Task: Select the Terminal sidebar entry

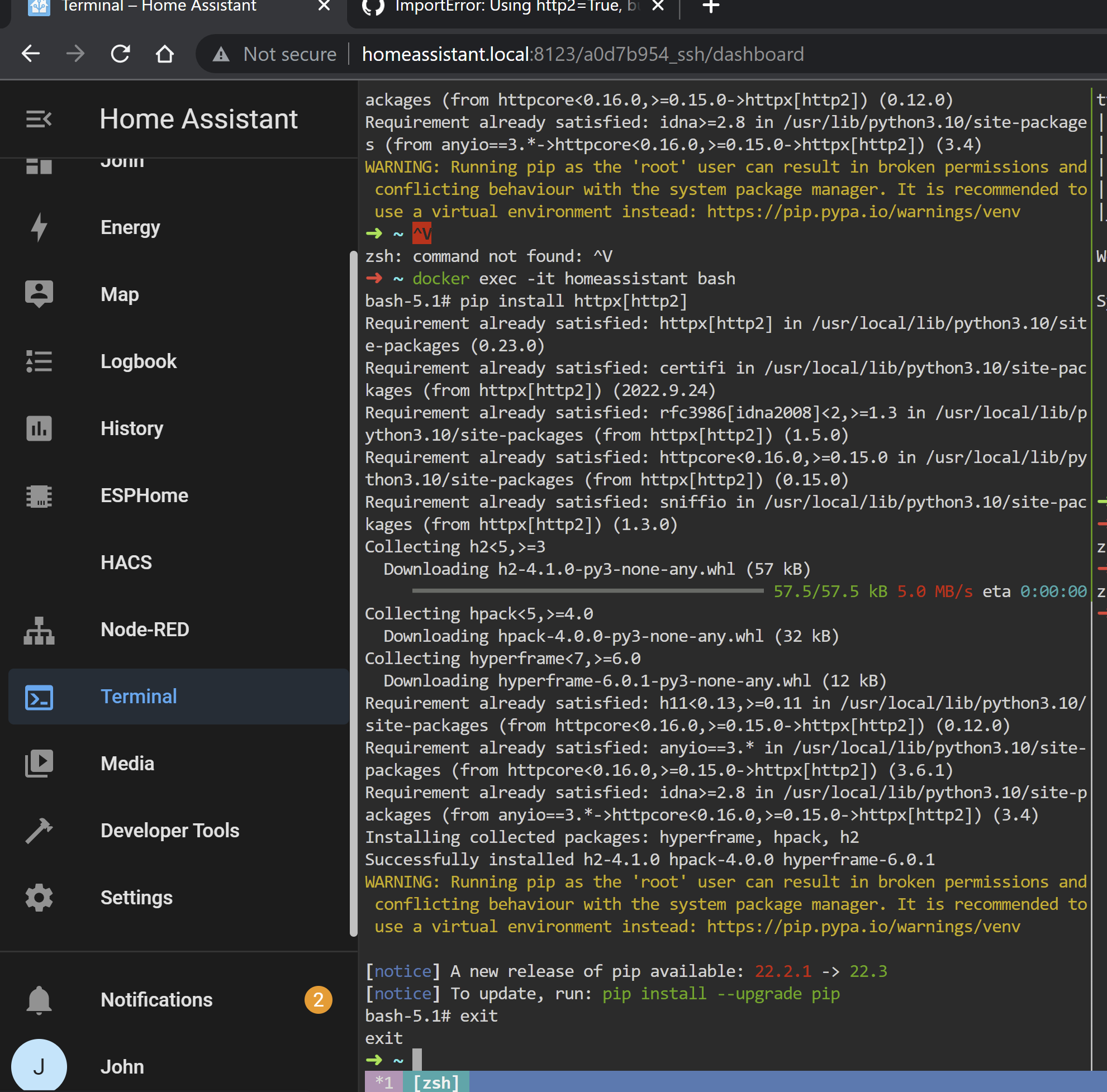Action: (x=139, y=697)
